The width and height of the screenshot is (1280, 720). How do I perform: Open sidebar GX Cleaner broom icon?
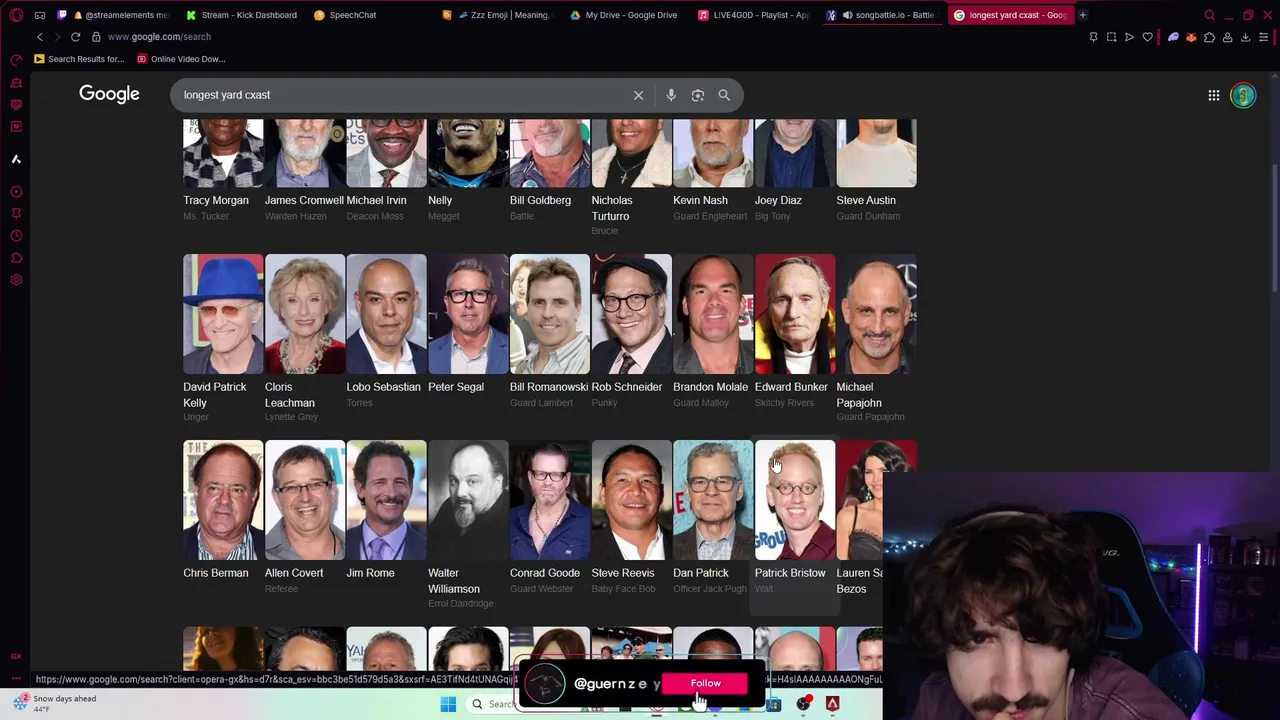click(16, 82)
